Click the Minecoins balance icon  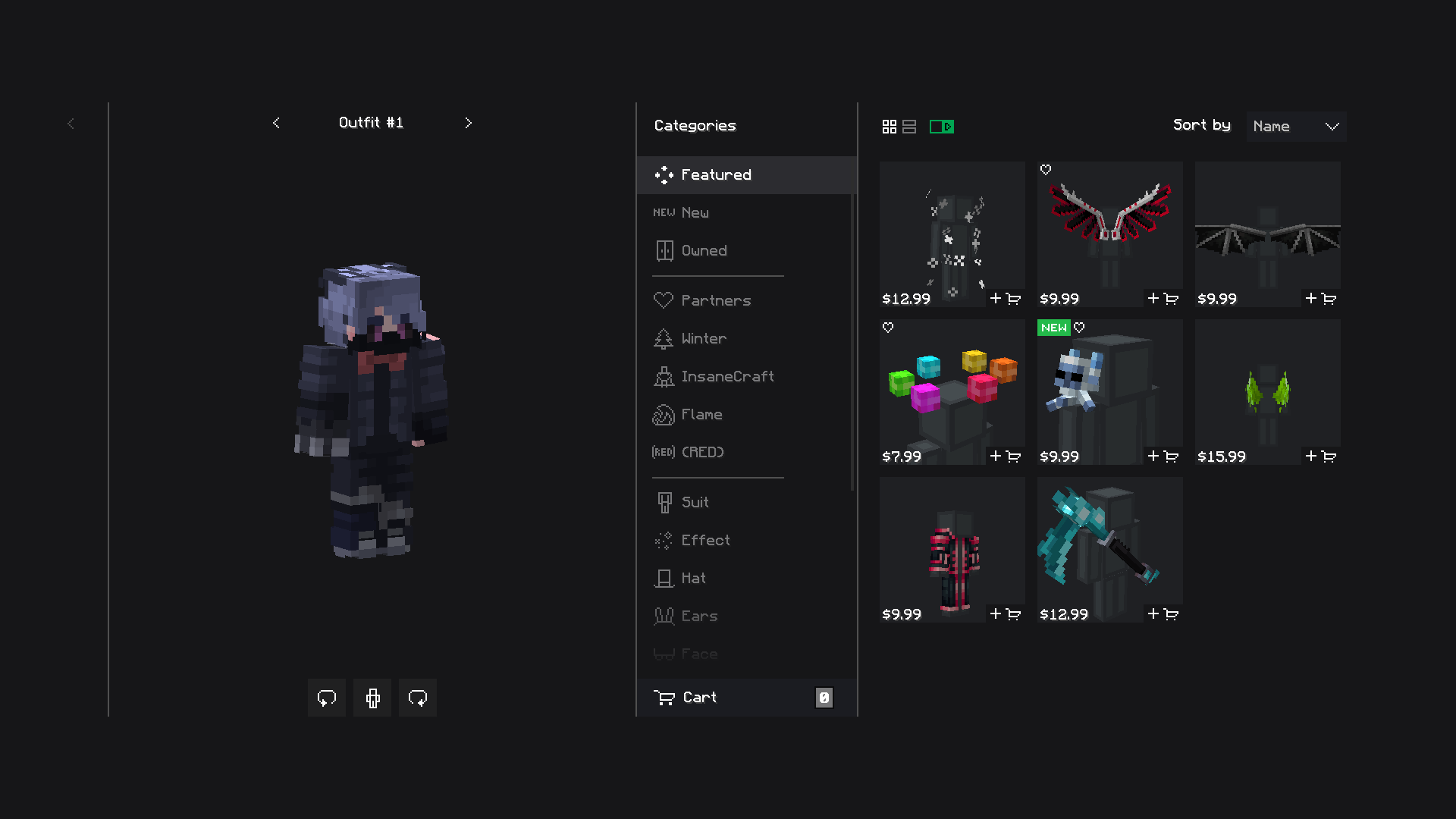(940, 125)
